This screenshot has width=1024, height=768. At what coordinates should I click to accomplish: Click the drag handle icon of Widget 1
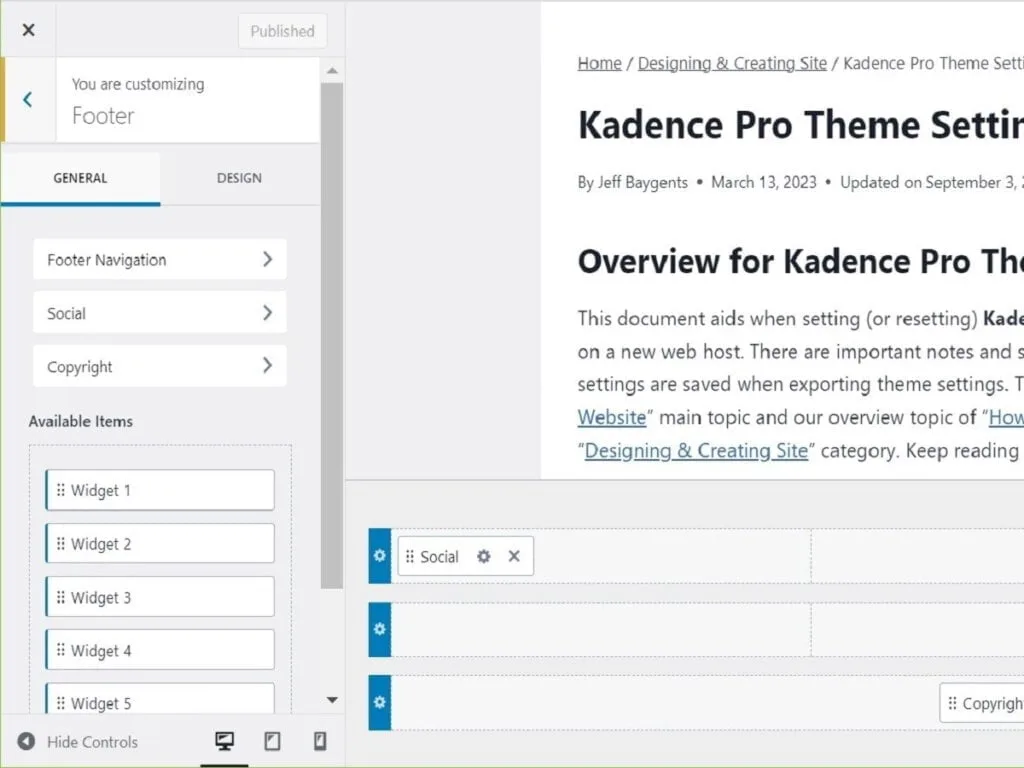[x=61, y=490]
